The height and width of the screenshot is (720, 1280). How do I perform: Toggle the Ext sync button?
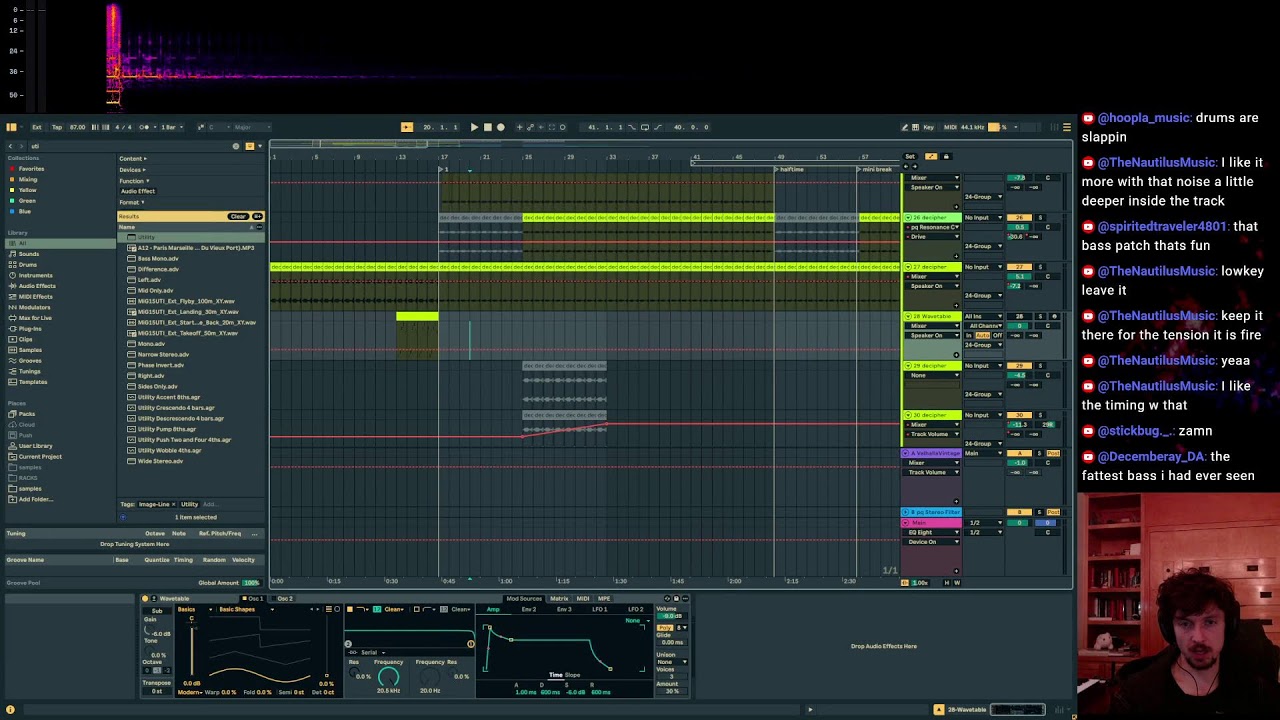37,127
